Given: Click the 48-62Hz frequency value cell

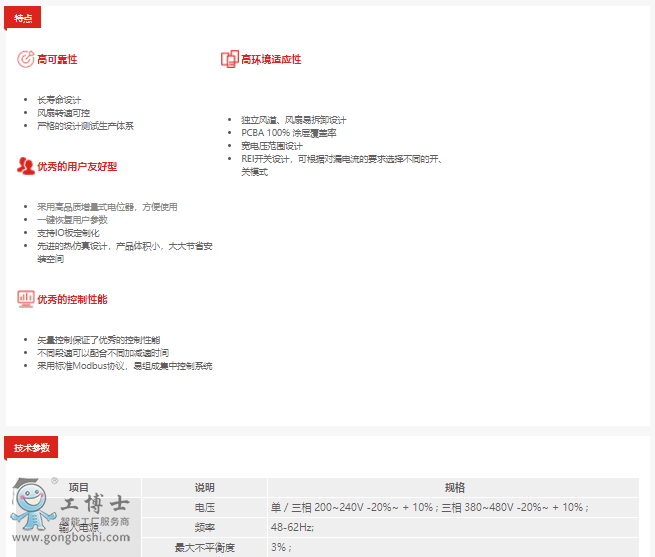Looking at the screenshot, I should [x=292, y=527].
